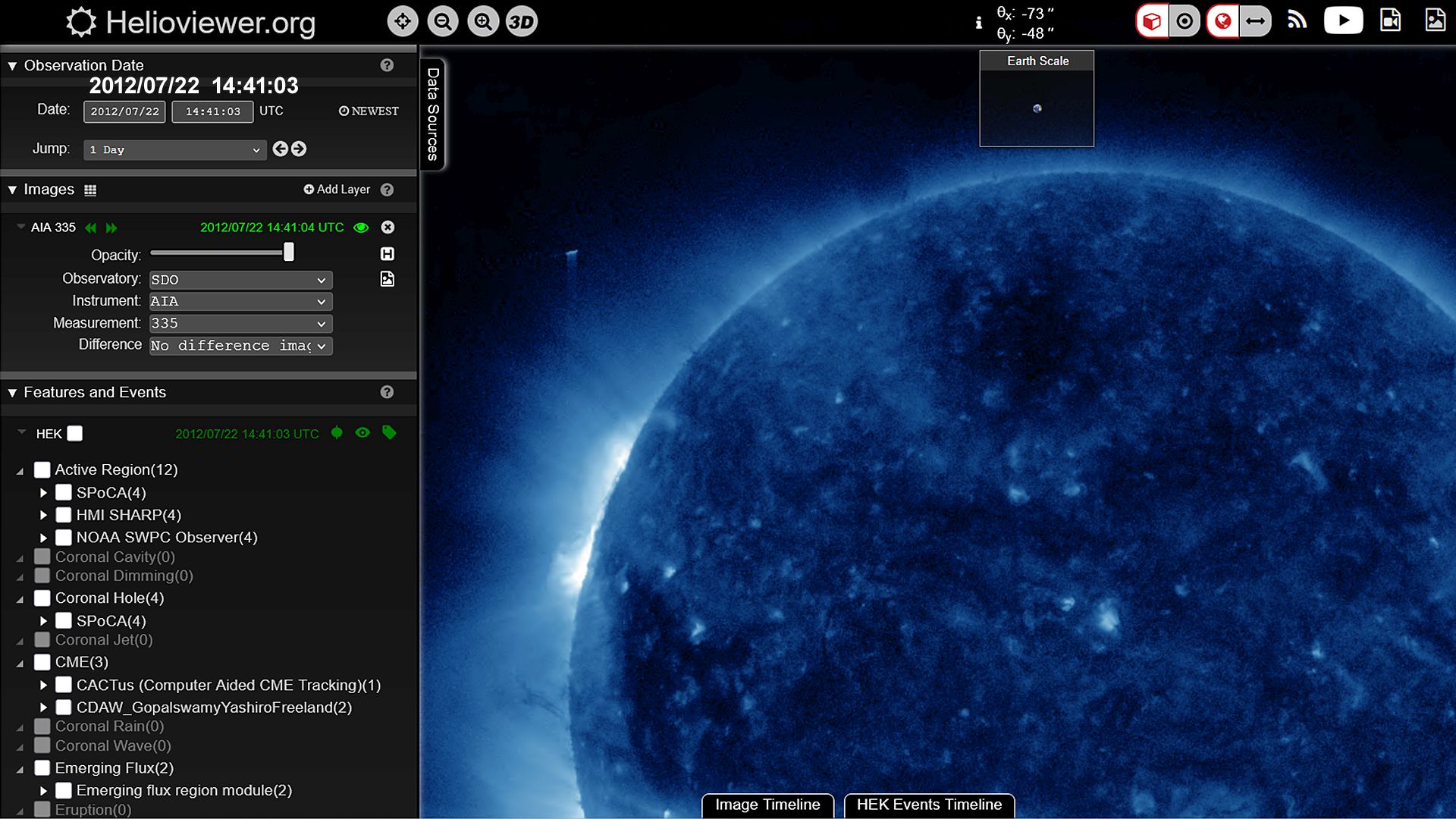
Task: Jump backward one time step arrow
Action: click(x=280, y=149)
